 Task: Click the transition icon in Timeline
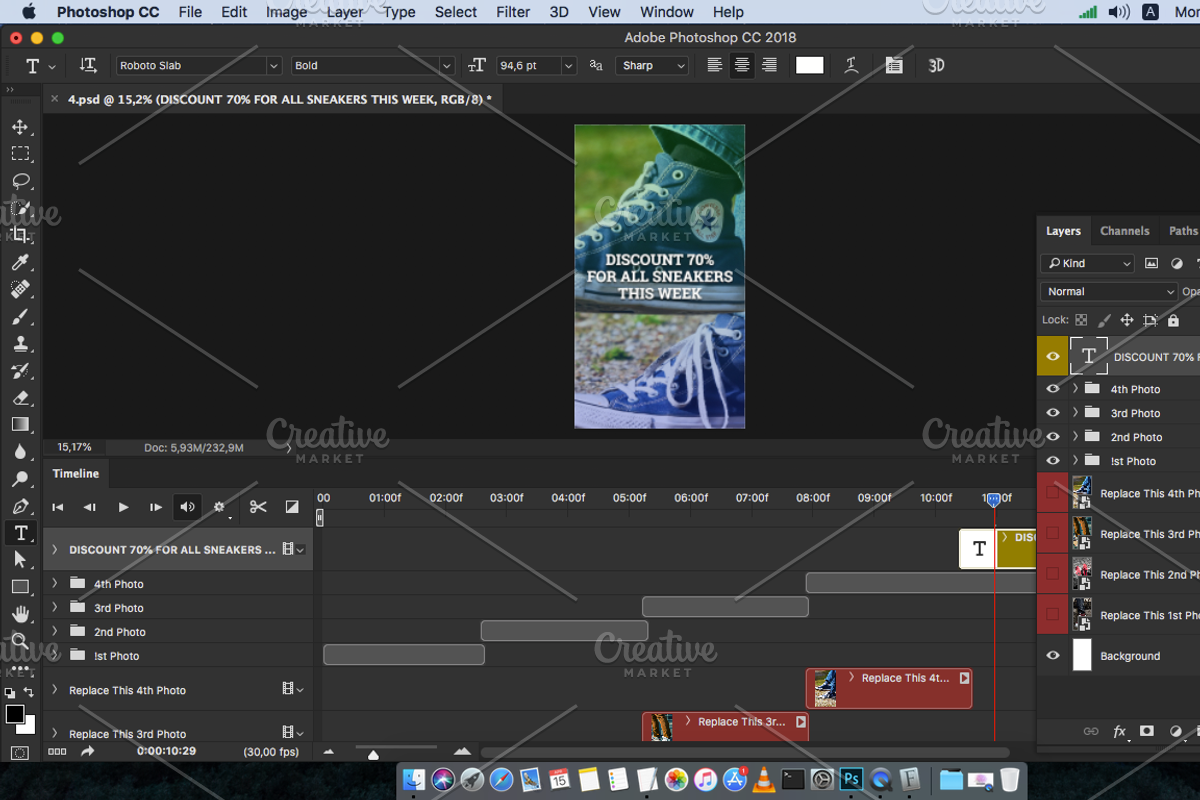point(292,507)
